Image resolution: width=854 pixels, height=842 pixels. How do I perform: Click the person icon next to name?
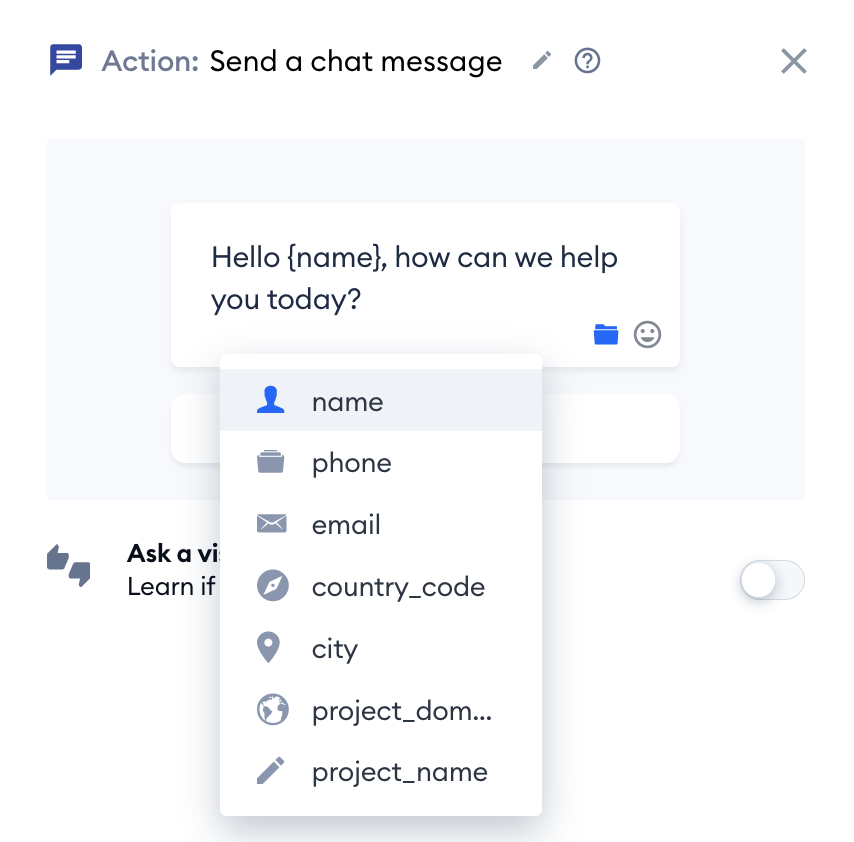pyautogui.click(x=271, y=400)
